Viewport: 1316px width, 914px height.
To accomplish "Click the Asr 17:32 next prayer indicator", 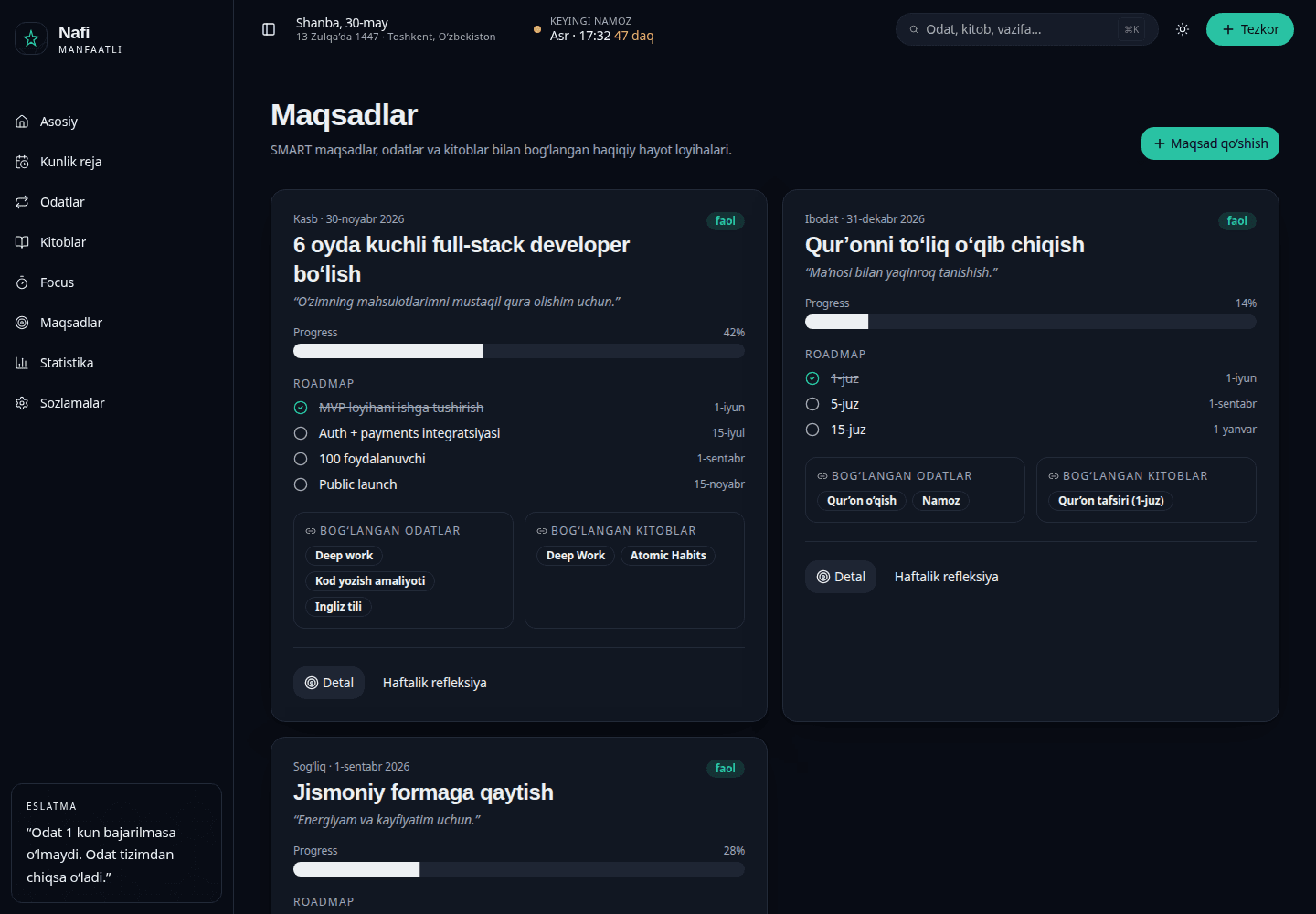I will pos(594,29).
